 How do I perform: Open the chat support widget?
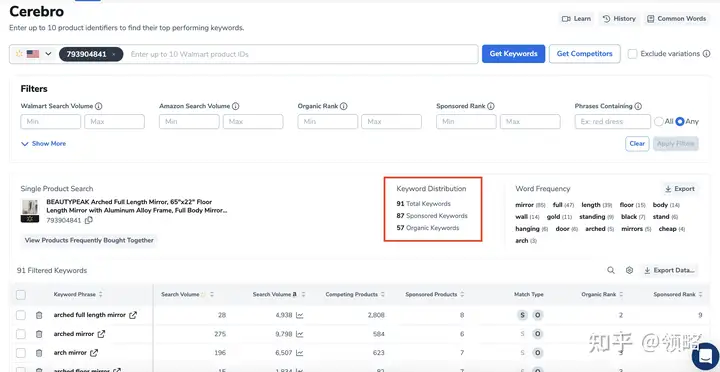pyautogui.click(x=705, y=356)
